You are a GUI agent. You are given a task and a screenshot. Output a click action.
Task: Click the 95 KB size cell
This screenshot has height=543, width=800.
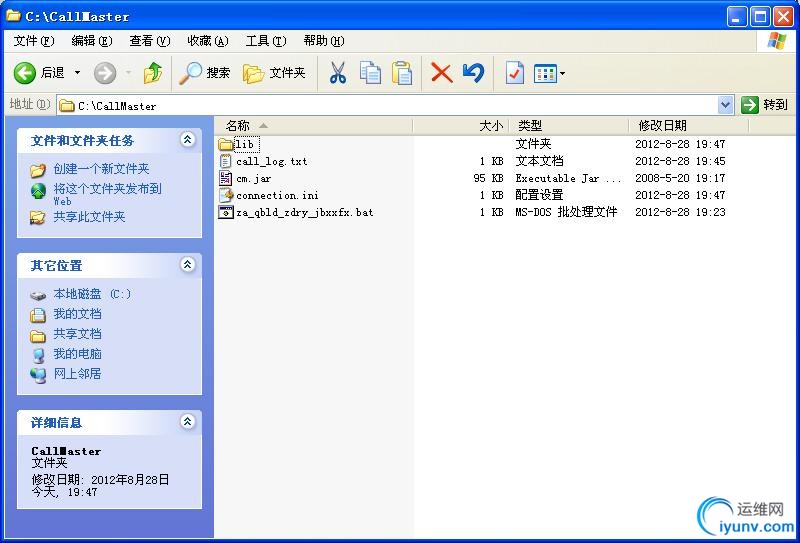(488, 179)
